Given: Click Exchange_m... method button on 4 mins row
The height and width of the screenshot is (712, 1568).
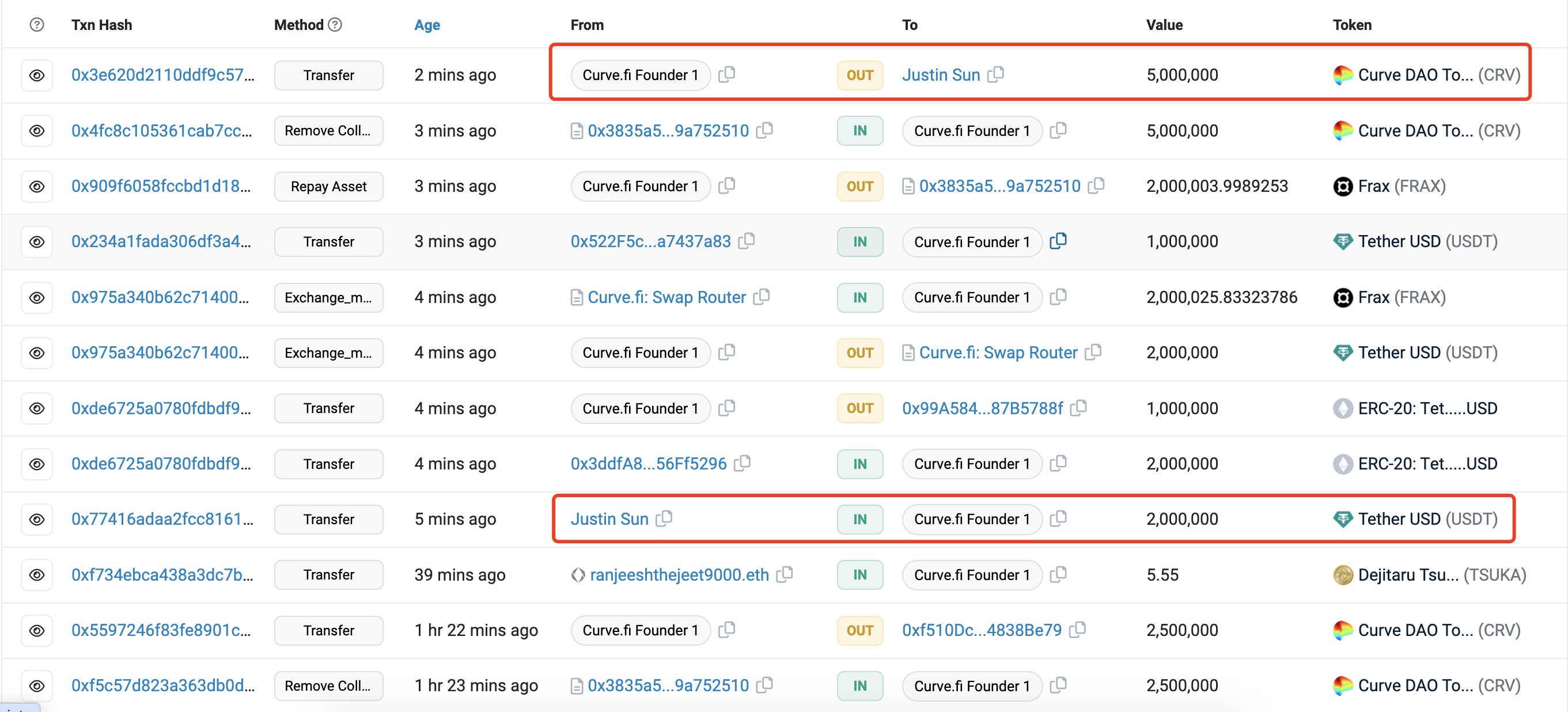Looking at the screenshot, I should pos(328,297).
